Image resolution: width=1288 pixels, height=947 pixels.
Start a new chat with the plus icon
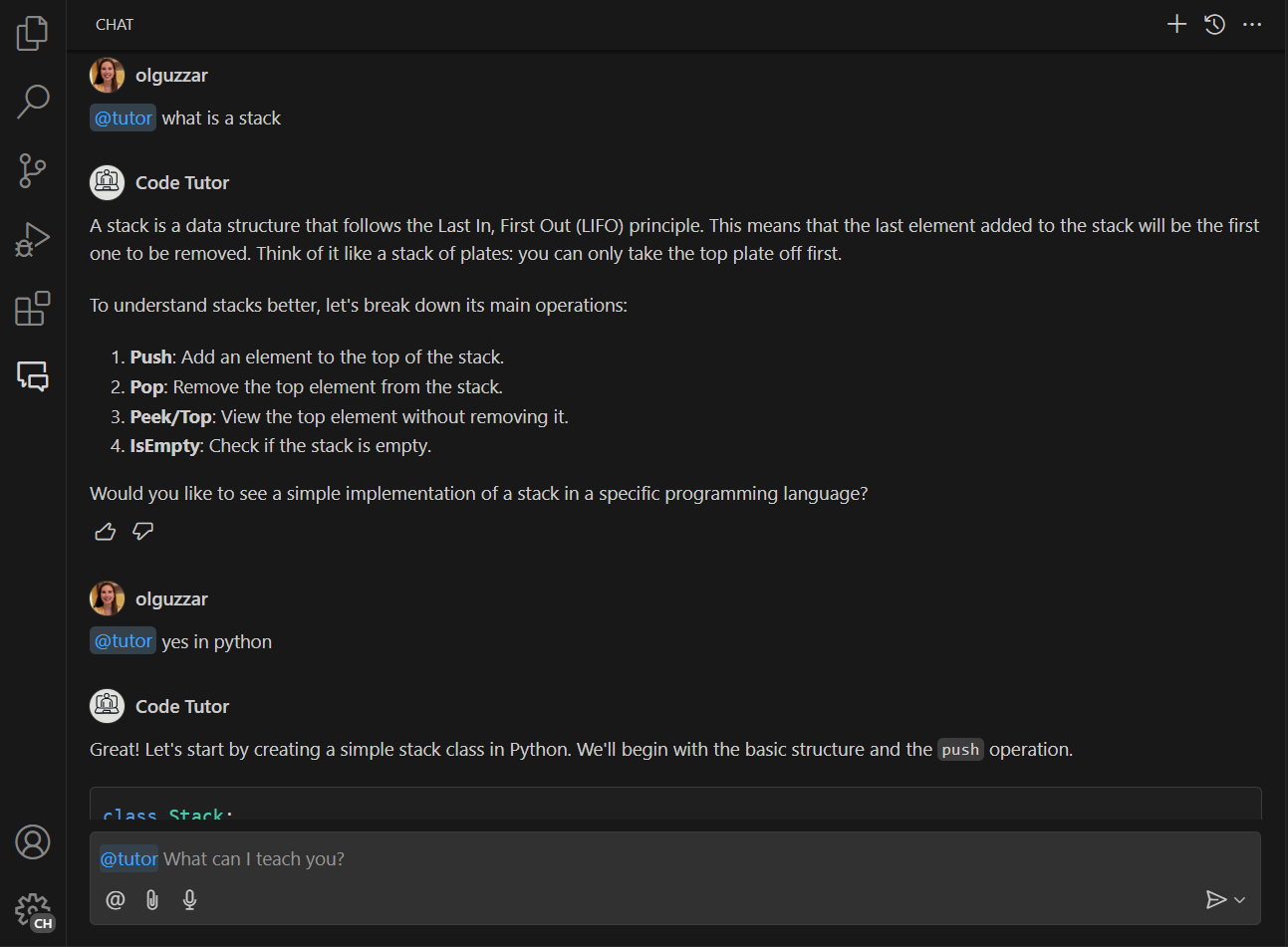coord(1176,23)
